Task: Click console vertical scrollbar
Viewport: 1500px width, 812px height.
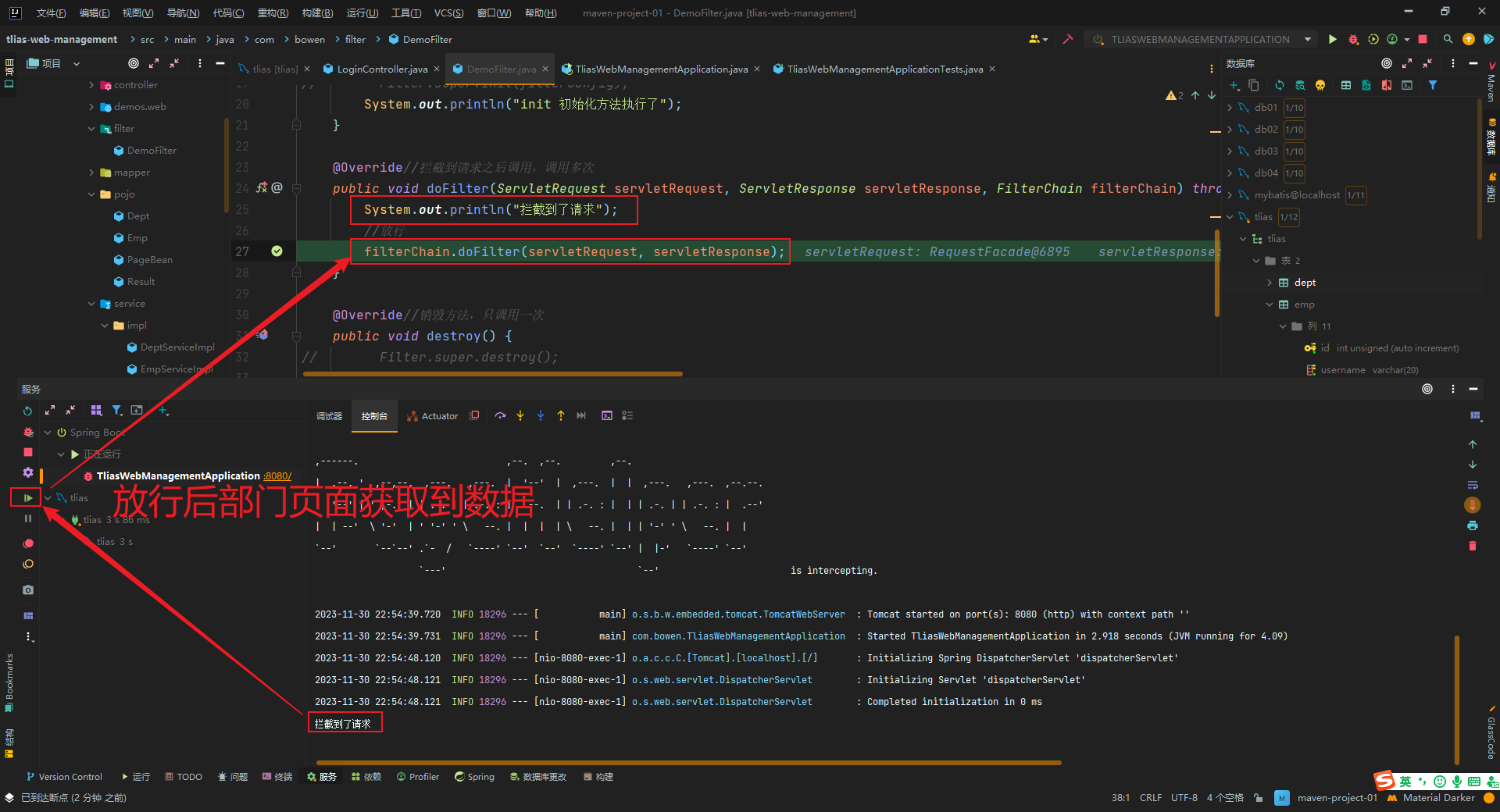Action: (x=1457, y=700)
